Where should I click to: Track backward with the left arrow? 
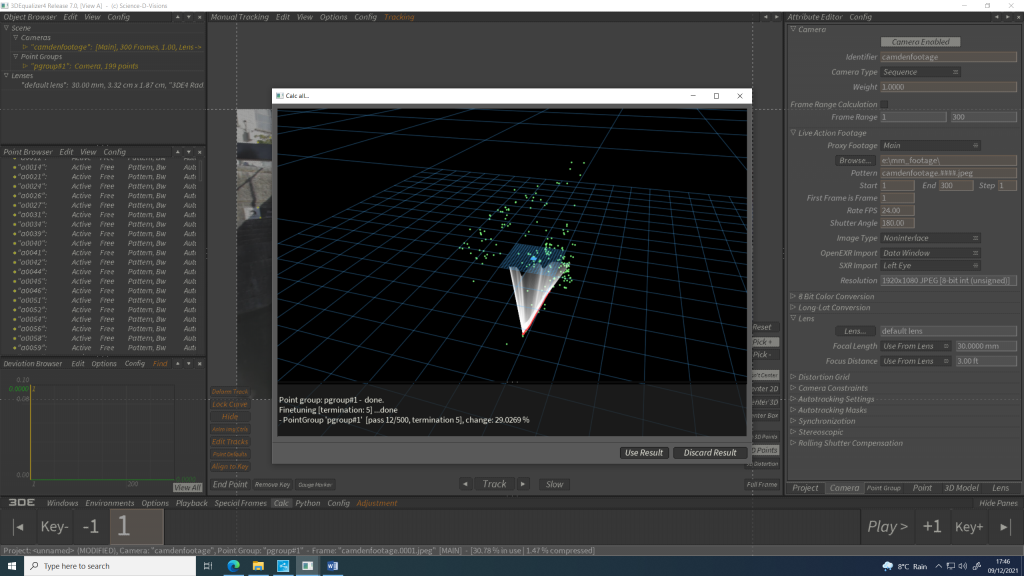coord(465,485)
